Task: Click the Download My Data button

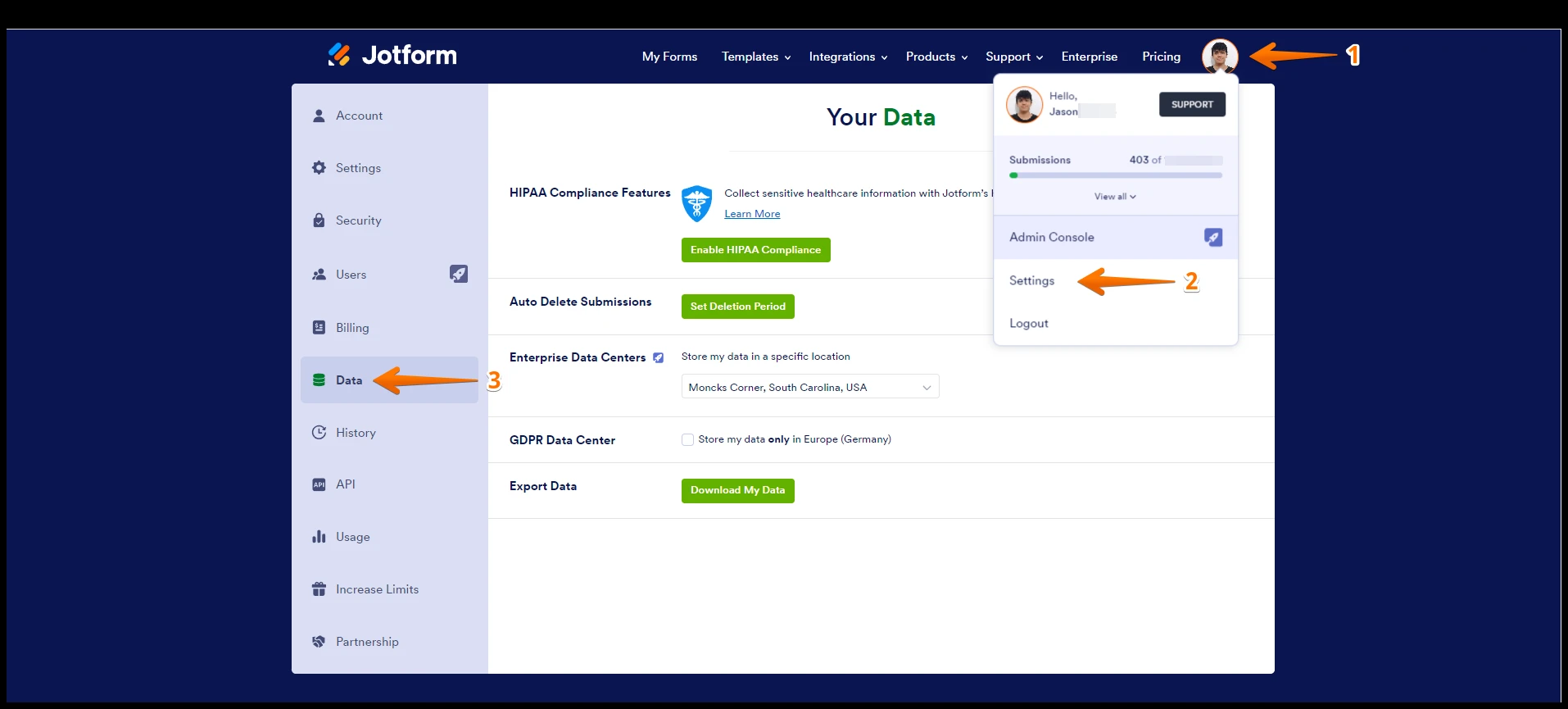Action: pos(737,490)
